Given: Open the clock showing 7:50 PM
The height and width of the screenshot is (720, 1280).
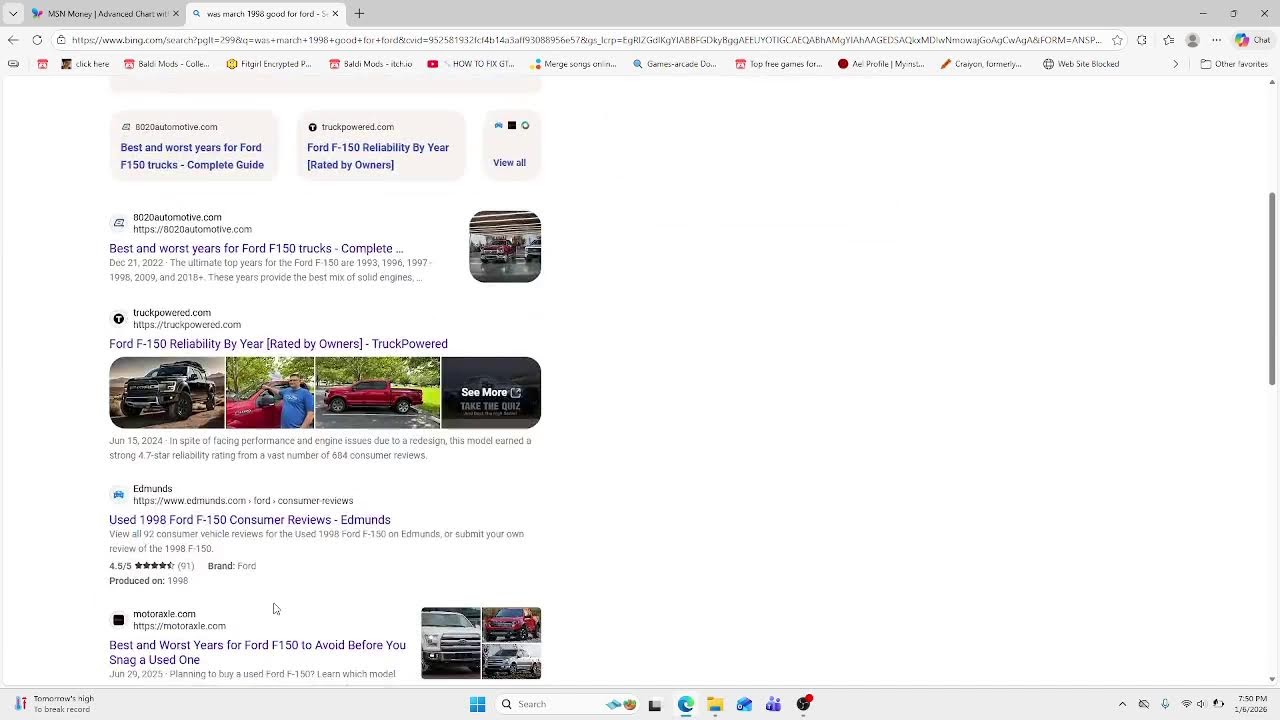Looking at the screenshot, I should 1252,704.
